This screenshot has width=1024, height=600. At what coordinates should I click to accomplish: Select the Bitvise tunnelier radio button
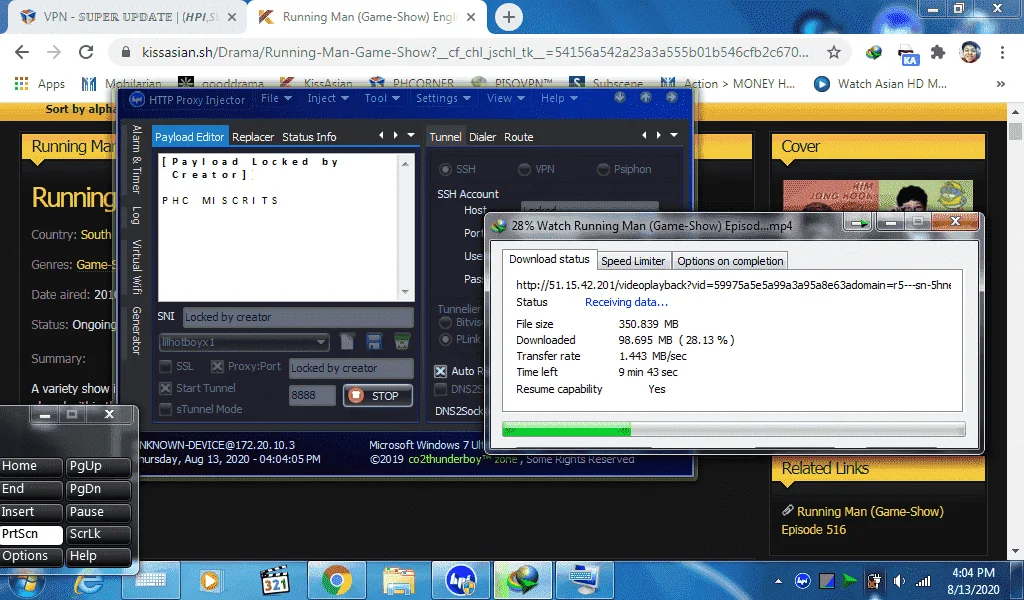445,323
